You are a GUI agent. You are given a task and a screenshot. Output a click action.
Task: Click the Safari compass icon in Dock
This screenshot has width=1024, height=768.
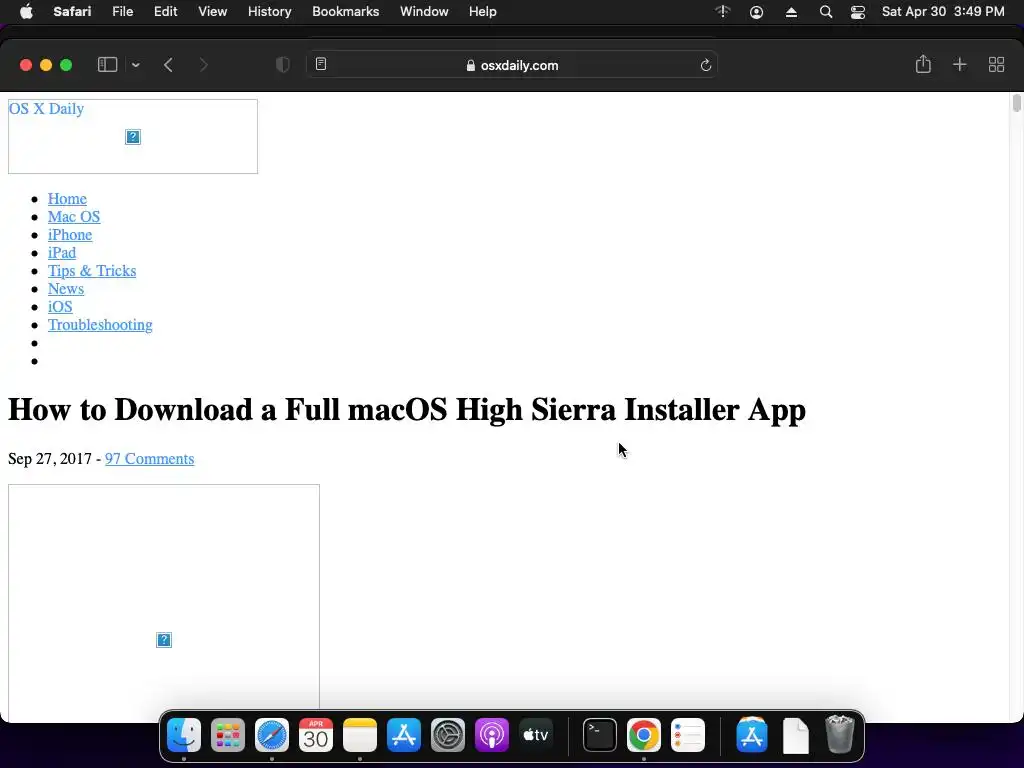pos(272,735)
